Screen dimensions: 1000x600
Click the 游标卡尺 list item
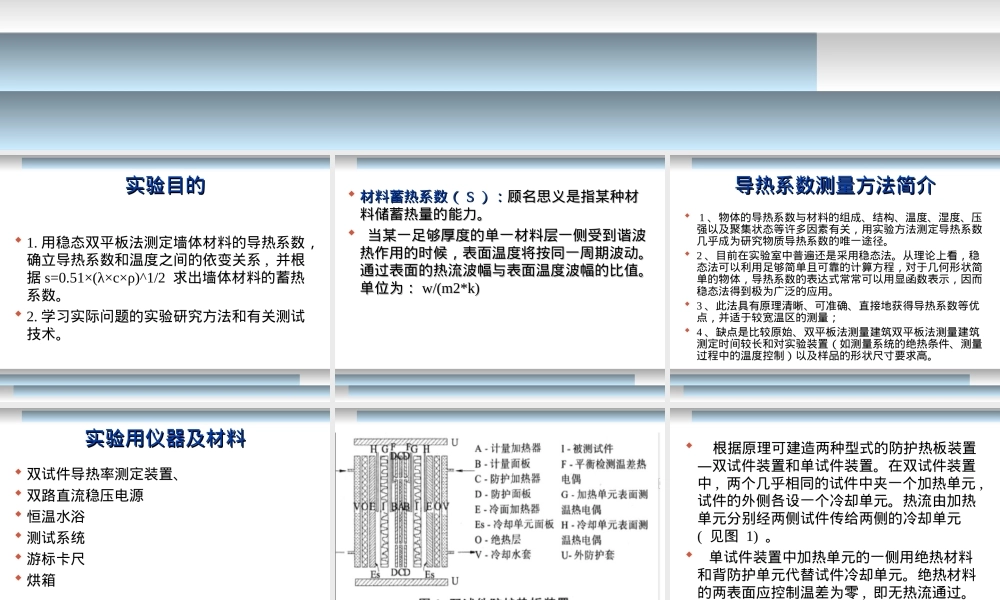point(55,559)
